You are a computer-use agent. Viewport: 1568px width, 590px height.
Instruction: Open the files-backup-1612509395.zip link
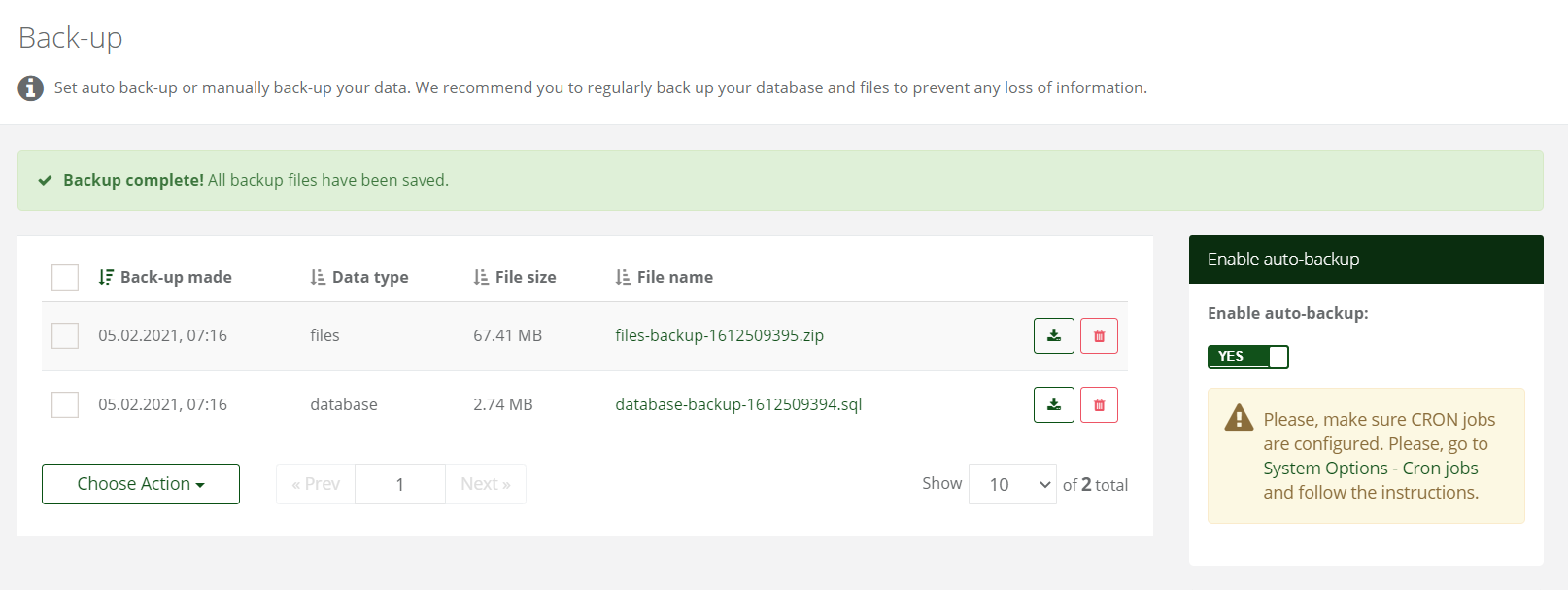pos(719,335)
